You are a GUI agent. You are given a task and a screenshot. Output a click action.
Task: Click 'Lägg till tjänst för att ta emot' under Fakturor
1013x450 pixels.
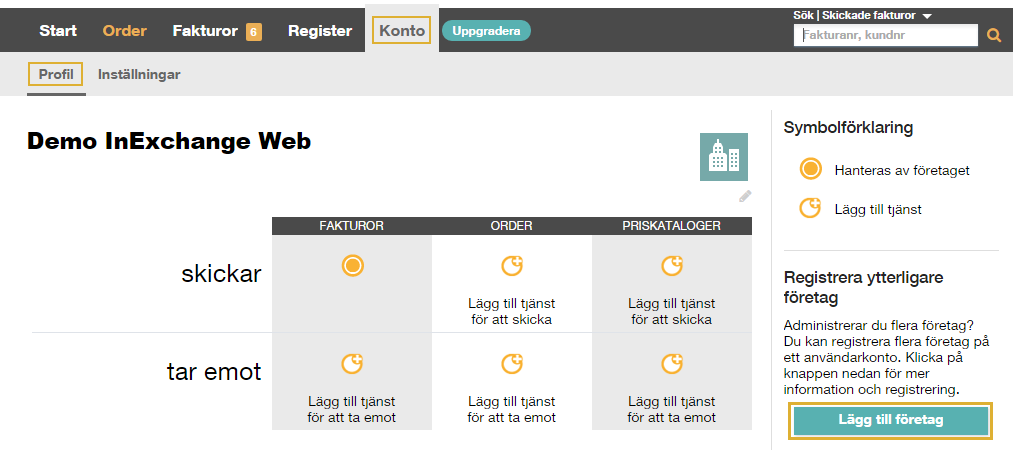[351, 409]
